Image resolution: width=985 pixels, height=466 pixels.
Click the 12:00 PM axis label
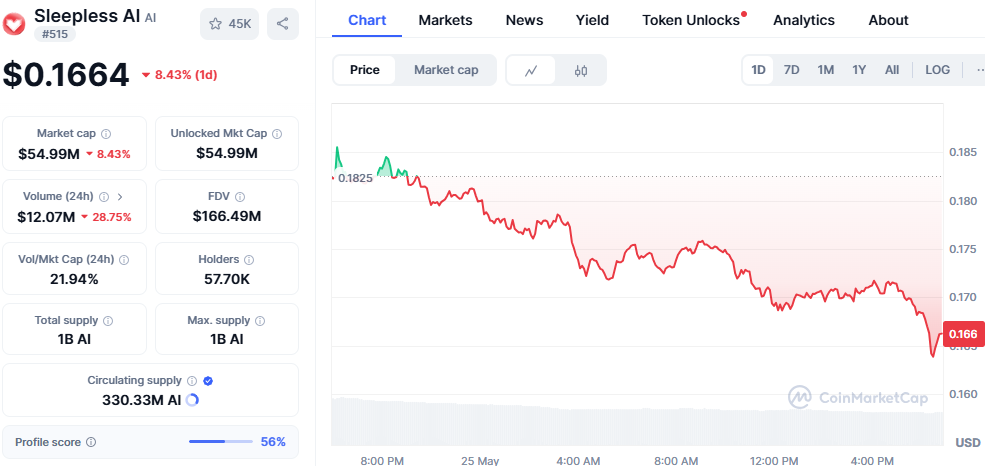(x=775, y=460)
